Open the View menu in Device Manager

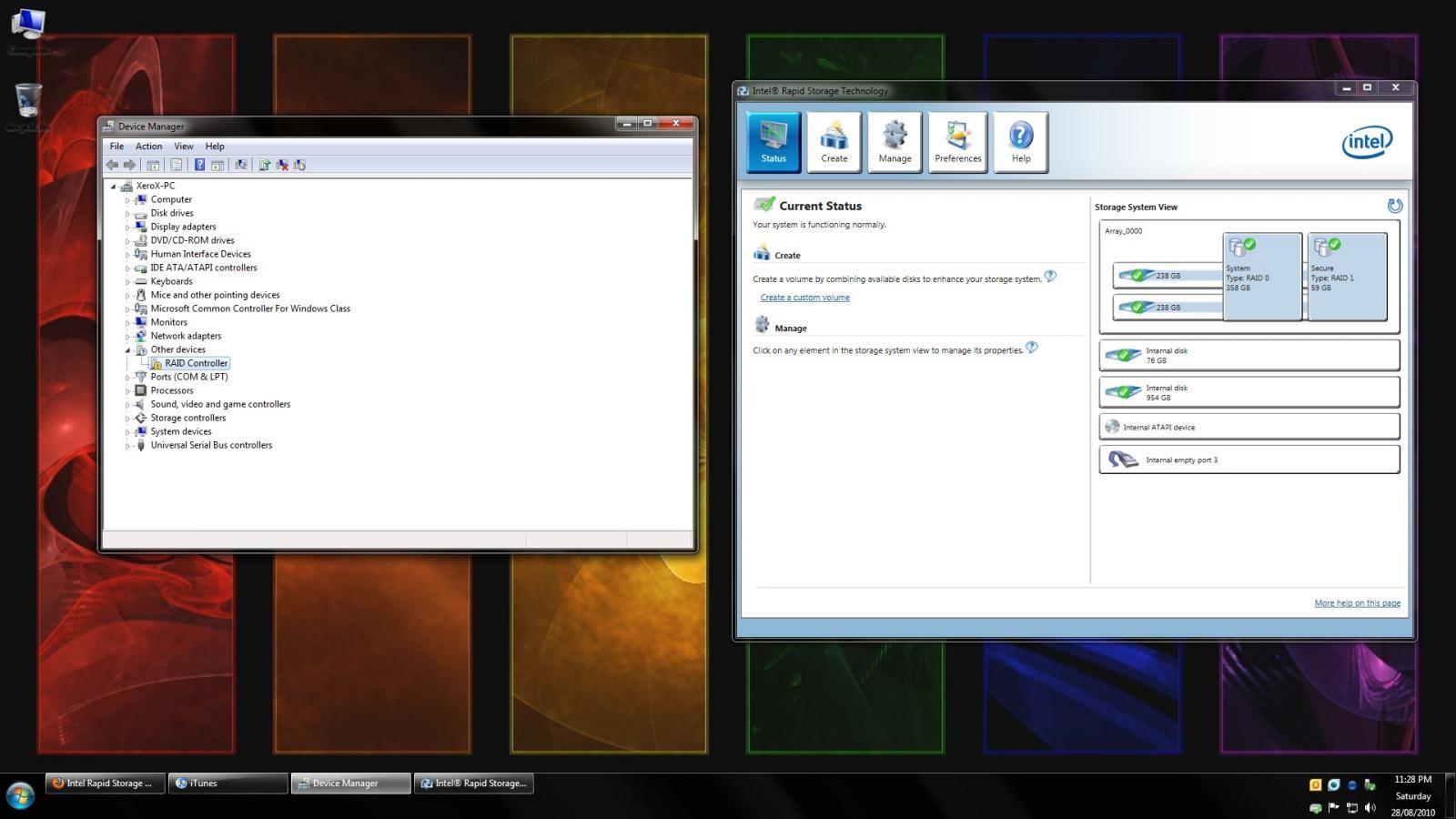pos(184,146)
